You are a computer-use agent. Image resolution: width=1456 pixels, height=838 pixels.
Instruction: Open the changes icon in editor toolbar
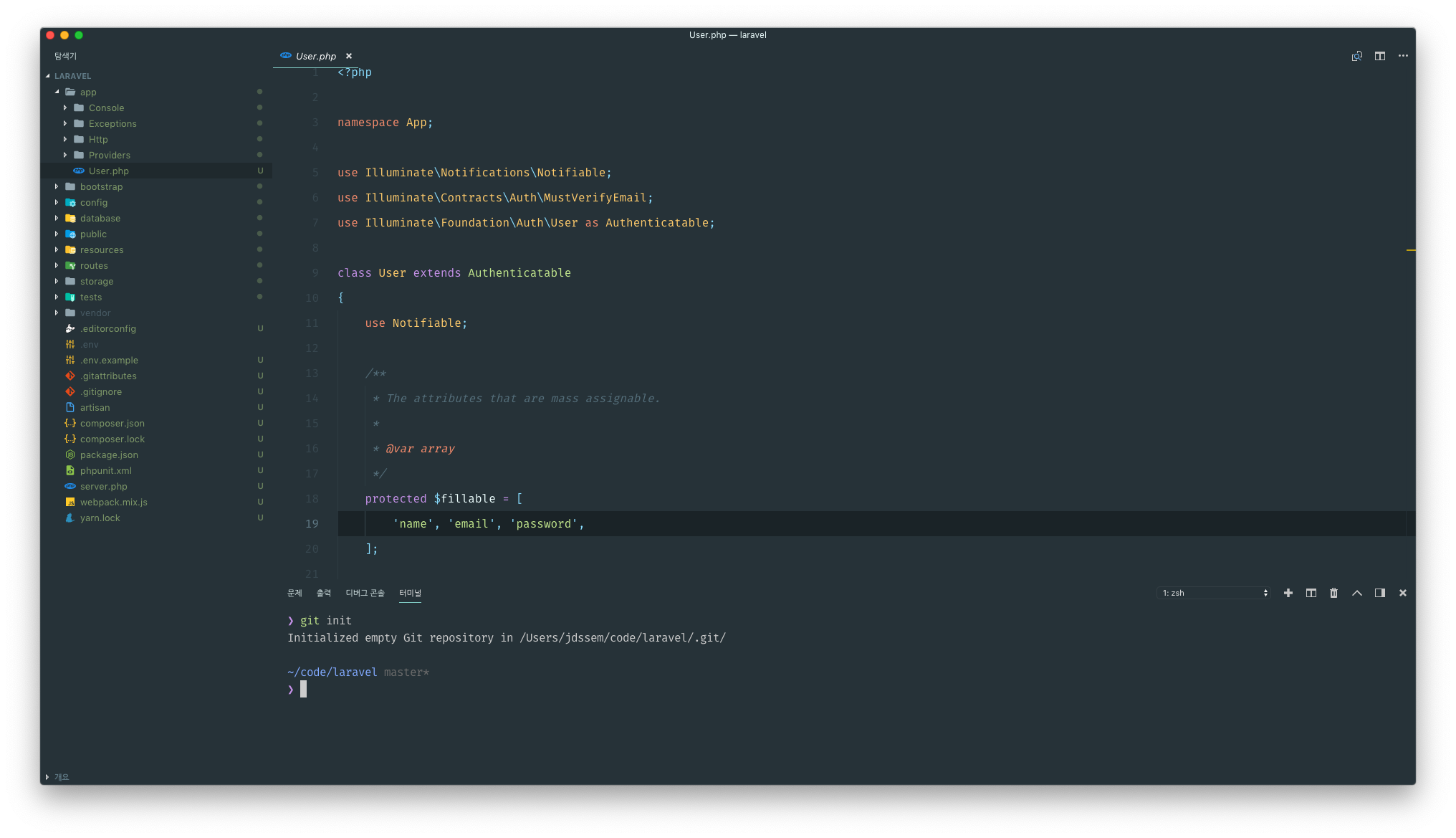coord(1356,56)
